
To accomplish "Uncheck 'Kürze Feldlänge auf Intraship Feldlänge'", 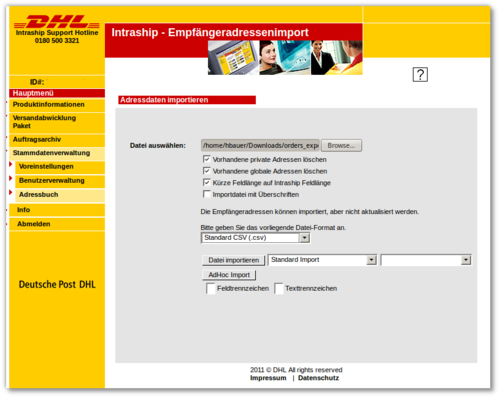I will tap(207, 182).
